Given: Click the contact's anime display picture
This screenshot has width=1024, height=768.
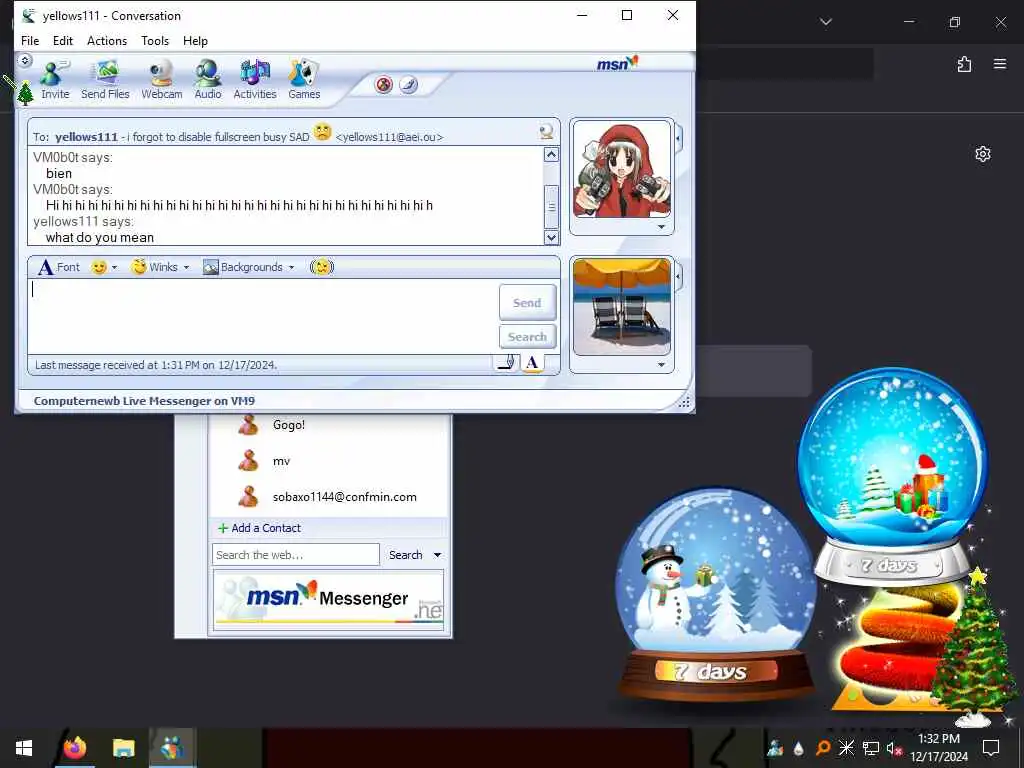Looking at the screenshot, I should click(x=622, y=170).
